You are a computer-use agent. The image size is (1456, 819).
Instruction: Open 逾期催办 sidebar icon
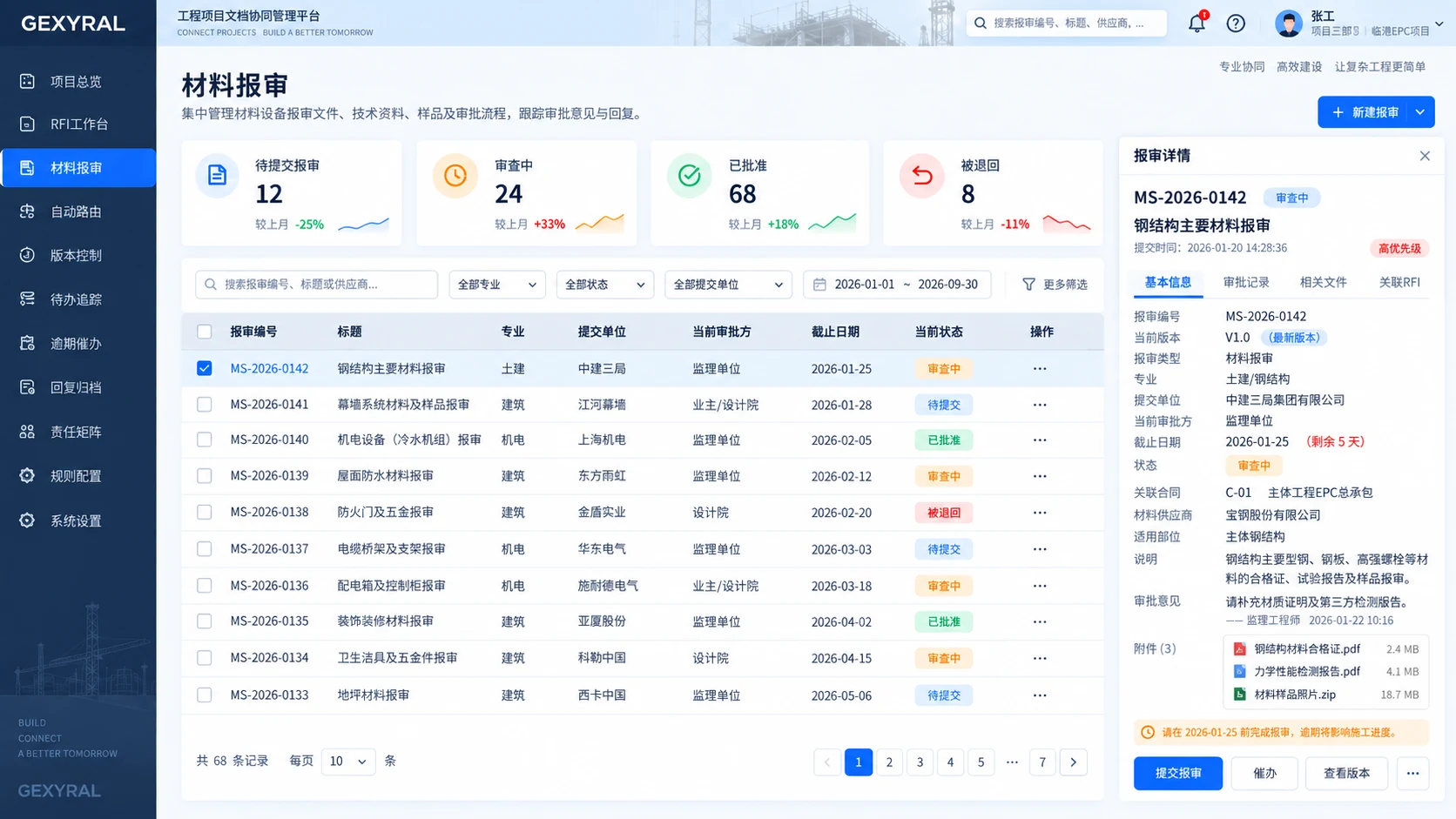(x=27, y=343)
